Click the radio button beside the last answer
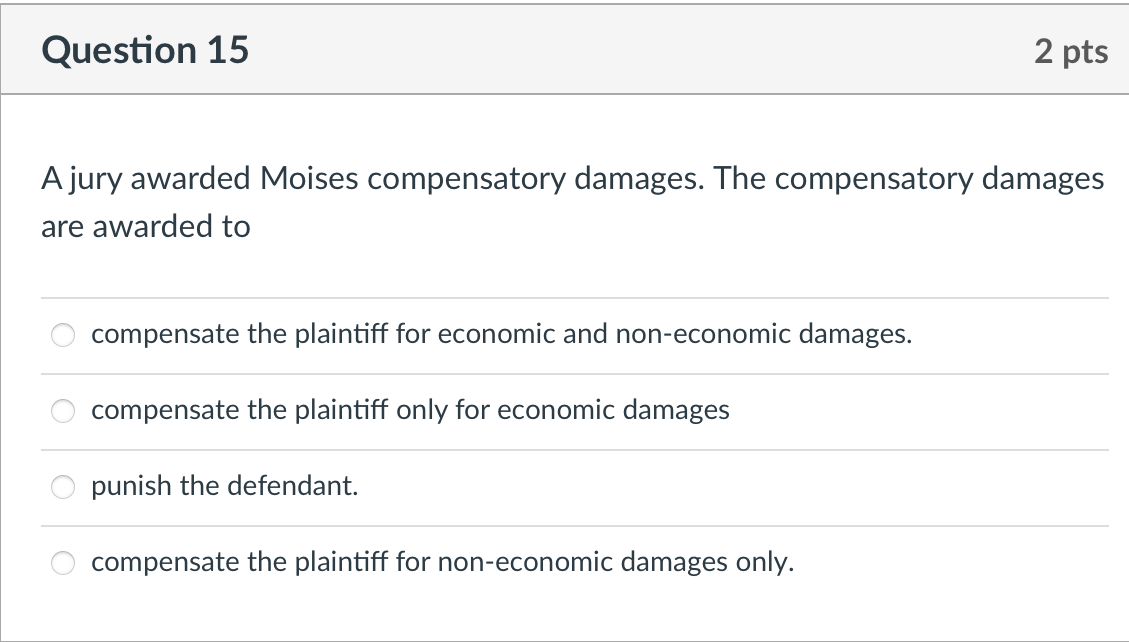1129x642 pixels. [x=63, y=563]
